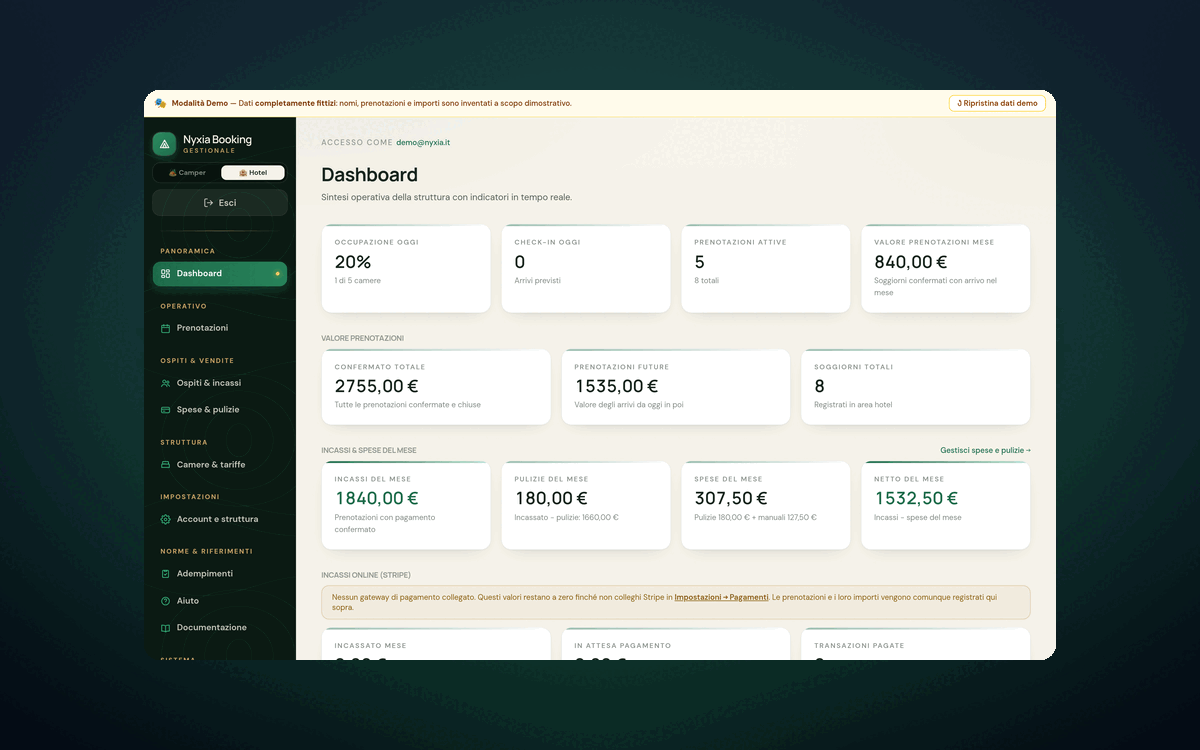
Task: Click the Nyxia Booking logo icon
Action: [x=164, y=144]
